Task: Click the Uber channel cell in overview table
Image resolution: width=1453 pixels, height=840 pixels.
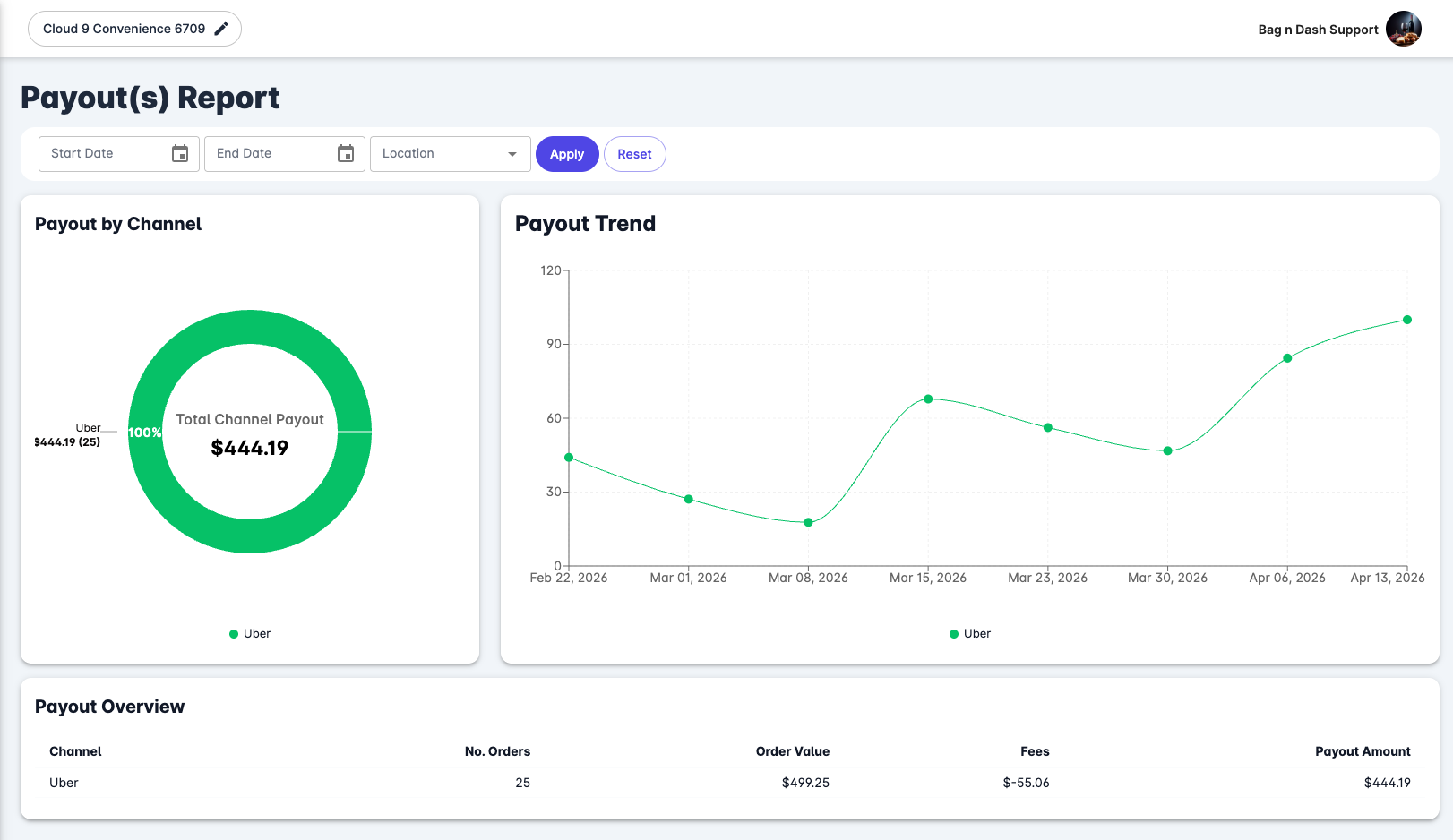Action: [64, 783]
